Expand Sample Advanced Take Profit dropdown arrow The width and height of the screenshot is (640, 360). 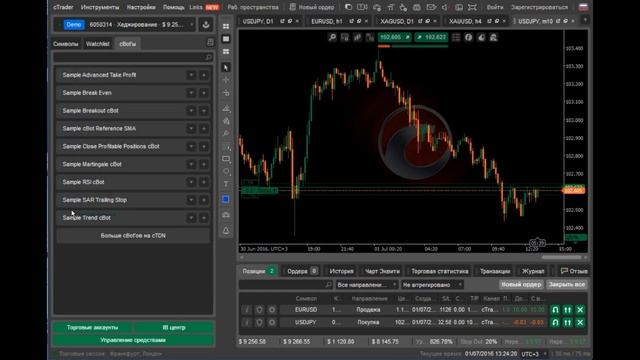(191, 75)
